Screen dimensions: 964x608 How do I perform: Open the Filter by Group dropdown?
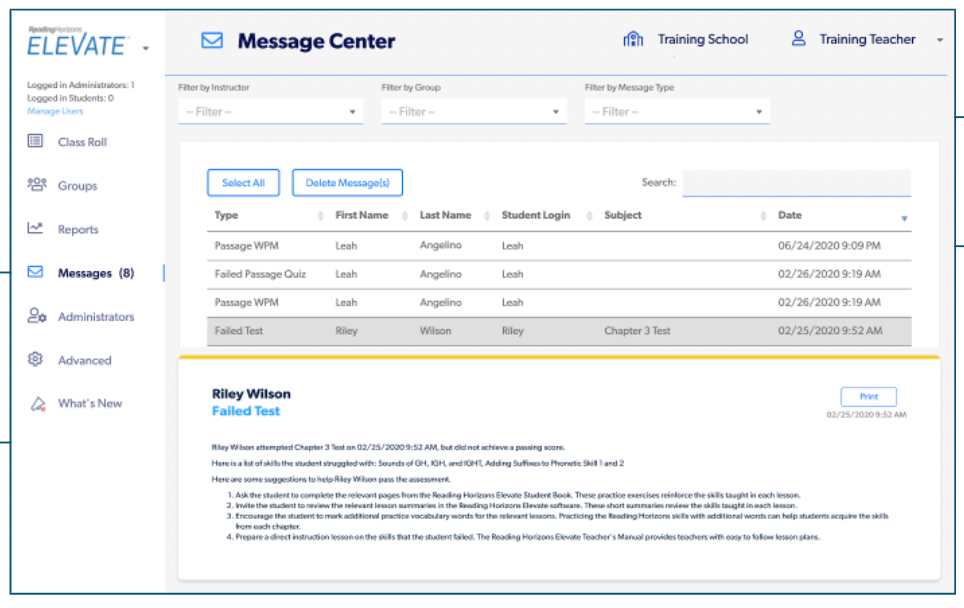pyautogui.click(x=473, y=112)
